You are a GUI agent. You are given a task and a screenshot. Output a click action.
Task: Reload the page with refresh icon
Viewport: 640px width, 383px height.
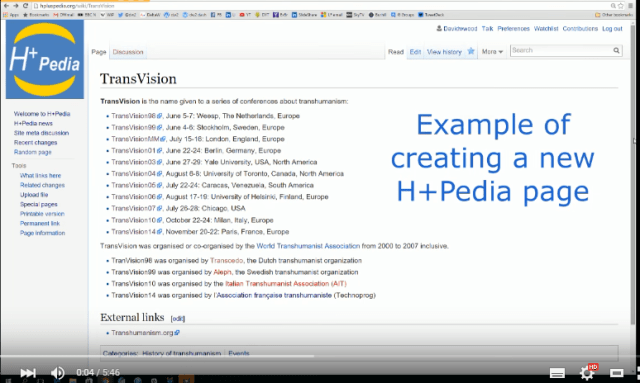(25, 6)
